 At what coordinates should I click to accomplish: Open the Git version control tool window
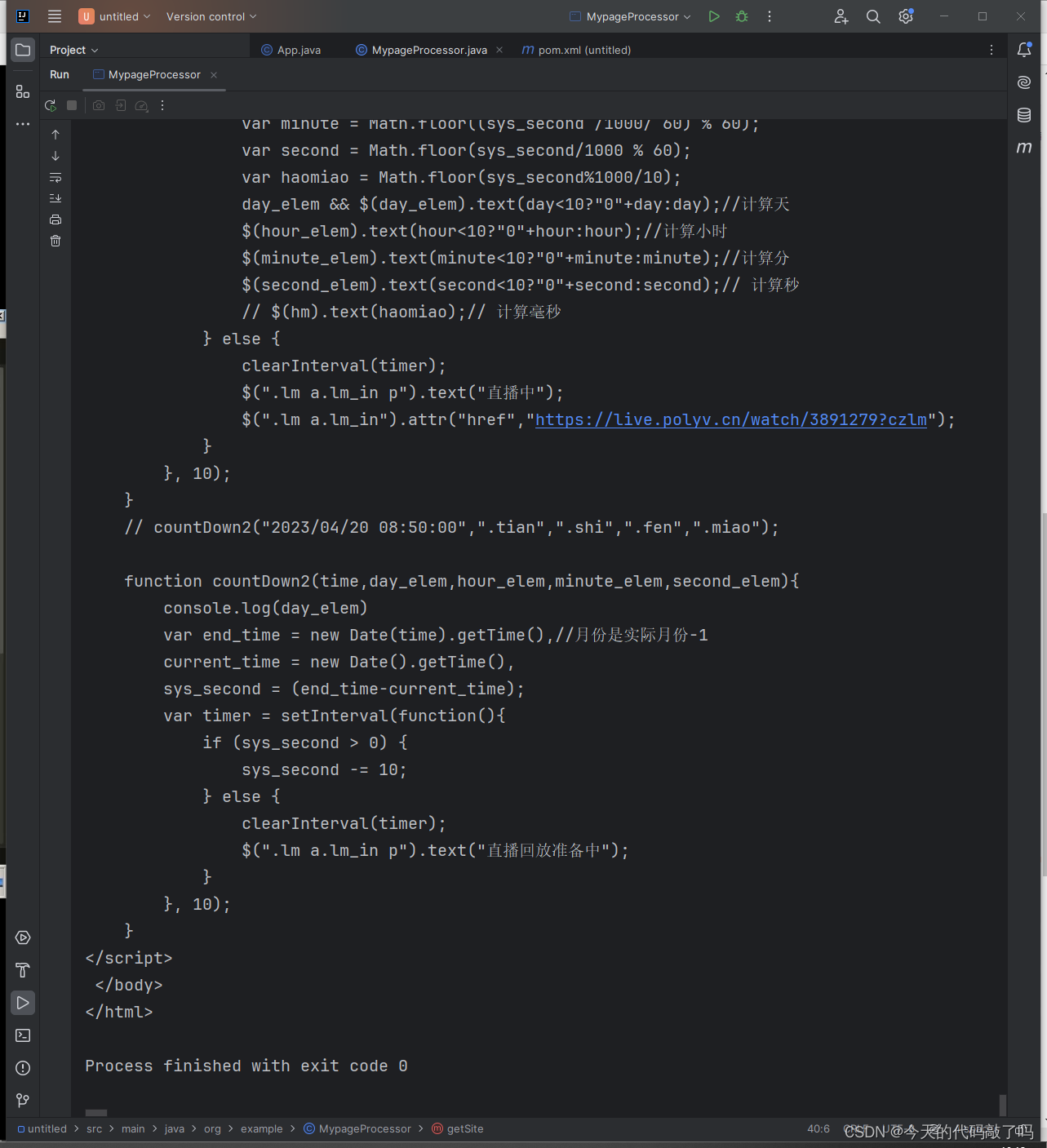coord(23,1101)
